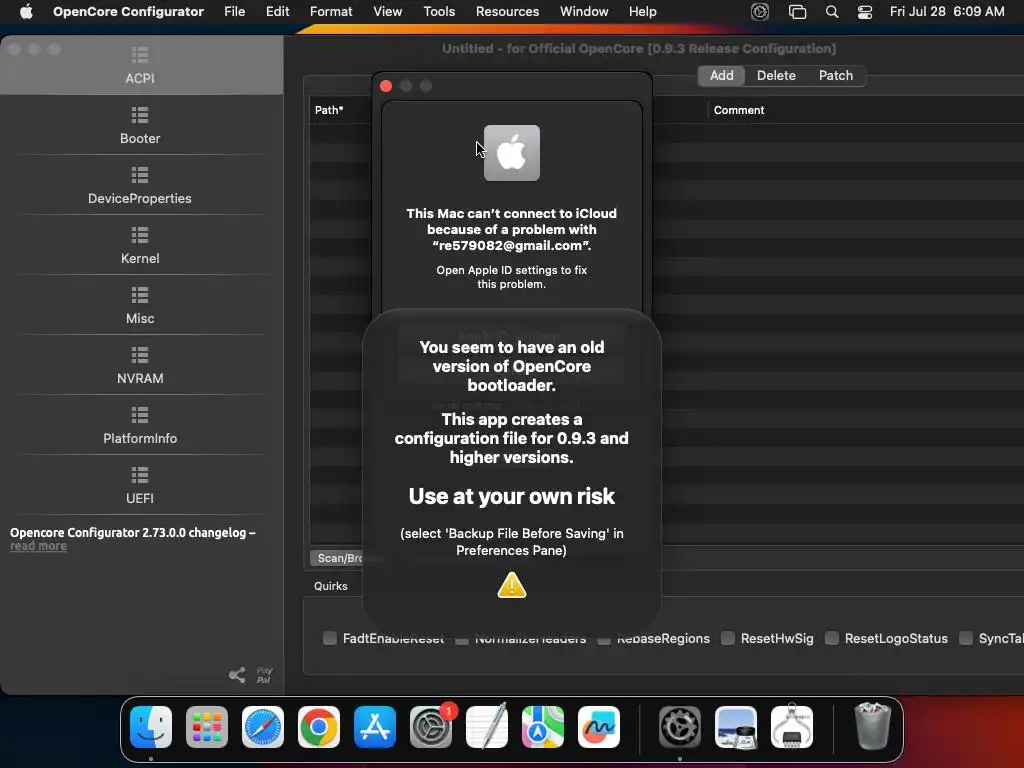Open the Apple menu
This screenshot has width=1024, height=768.
point(26,12)
